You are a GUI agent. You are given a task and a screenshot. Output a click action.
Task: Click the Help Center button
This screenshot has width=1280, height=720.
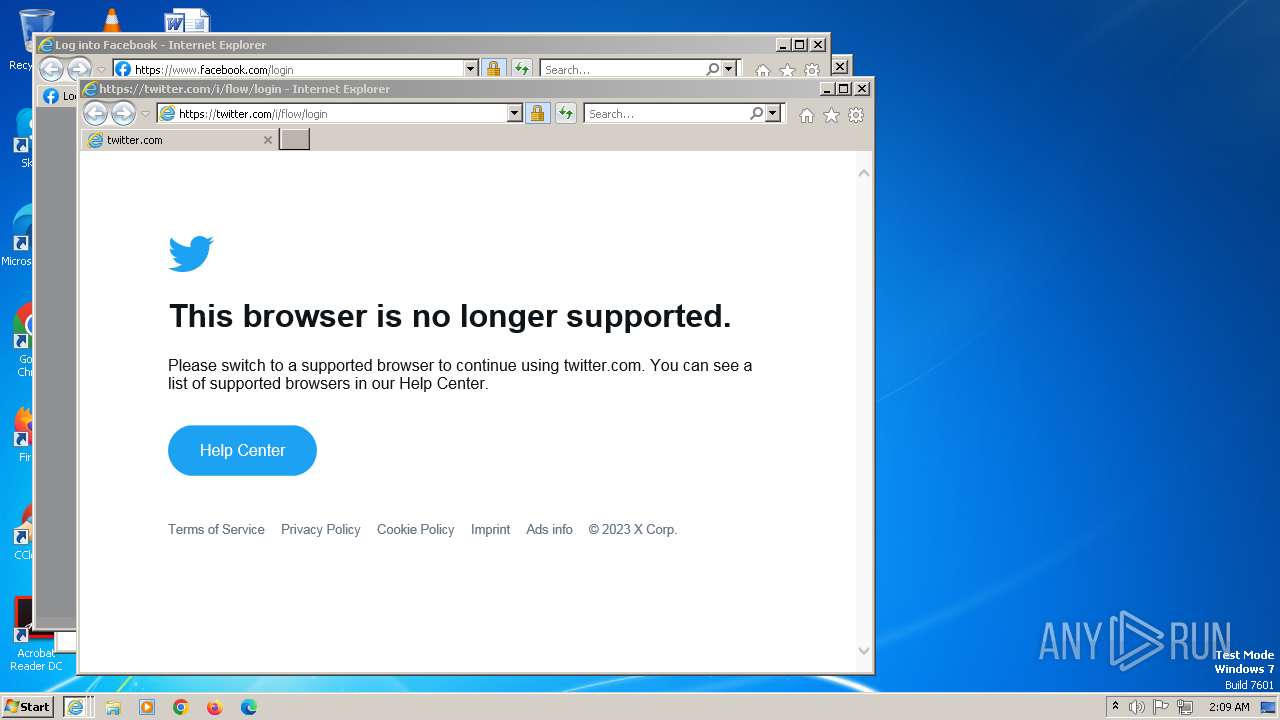242,450
